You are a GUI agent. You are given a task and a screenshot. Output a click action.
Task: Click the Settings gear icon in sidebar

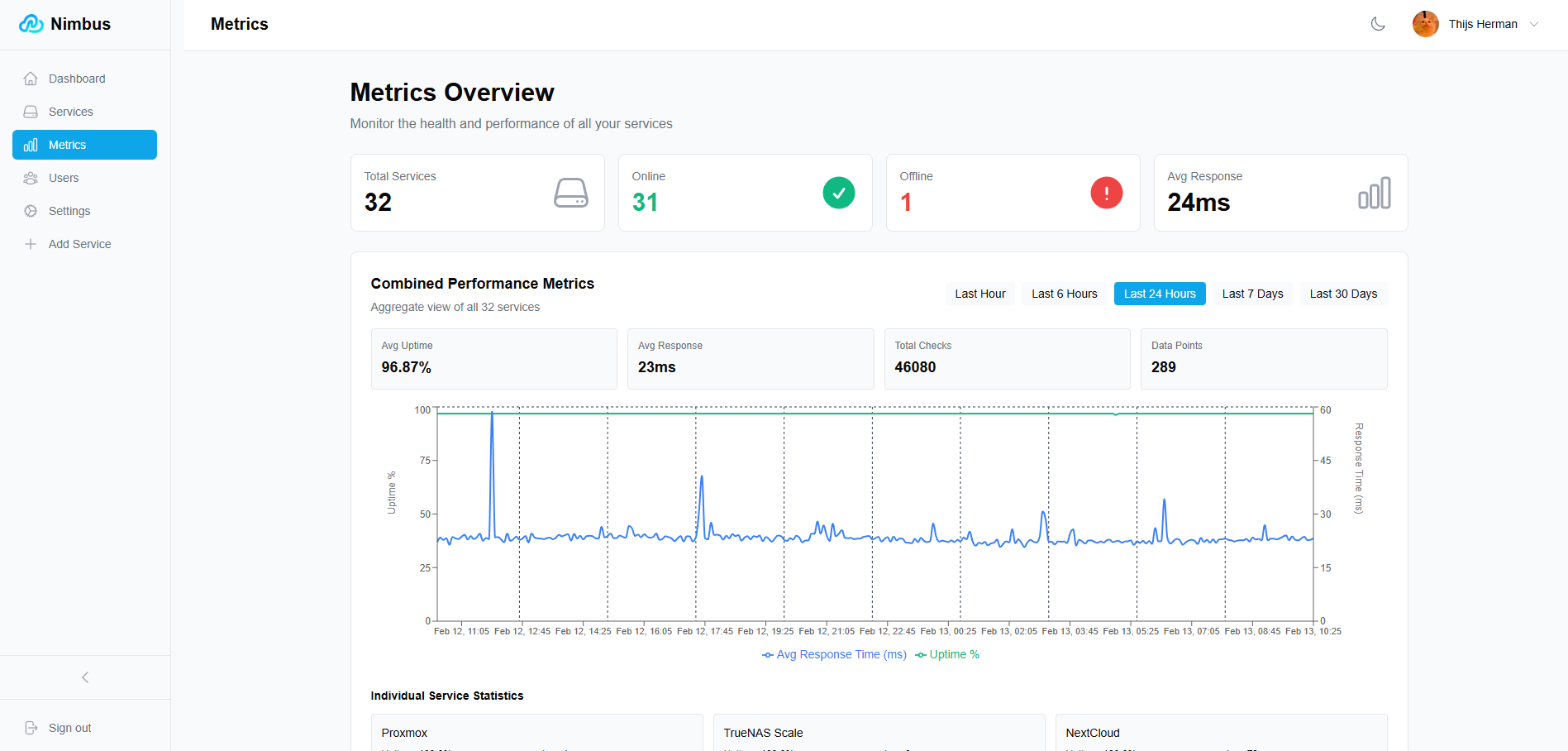(31, 211)
